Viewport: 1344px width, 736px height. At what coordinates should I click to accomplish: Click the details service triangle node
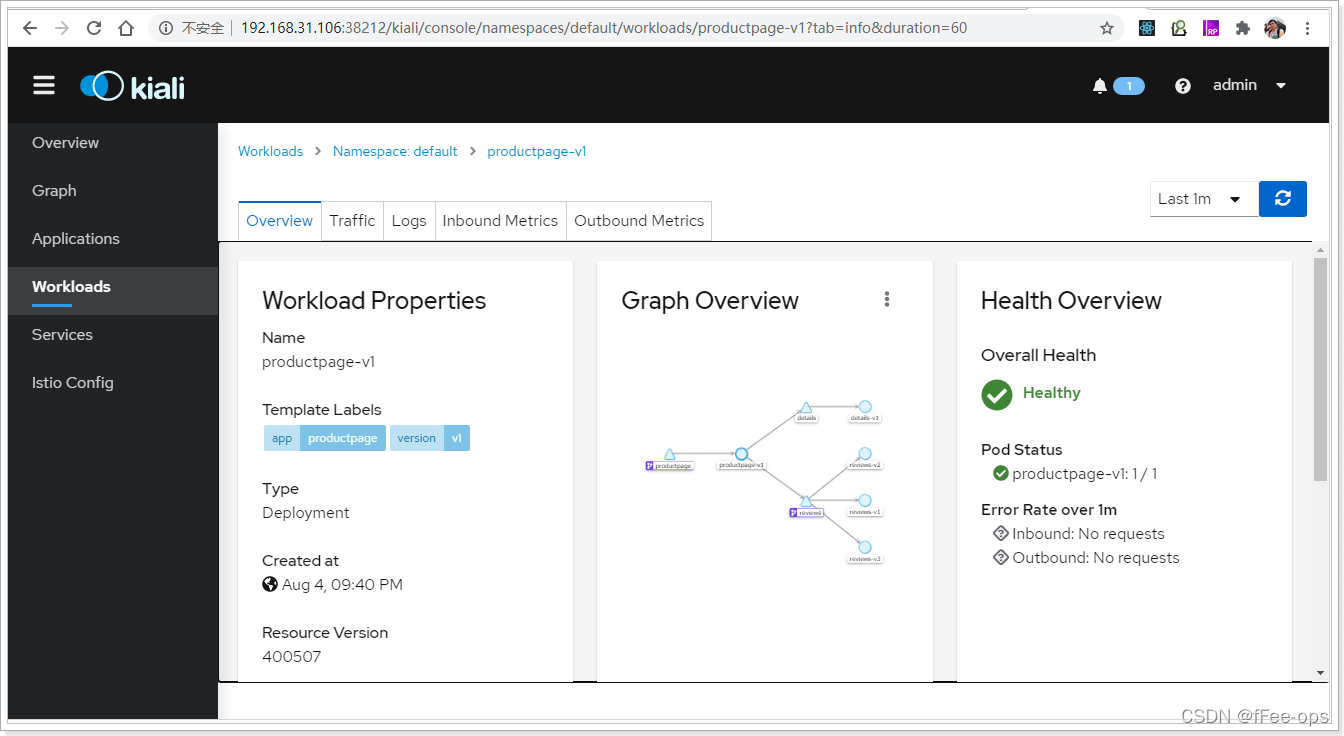click(806, 408)
